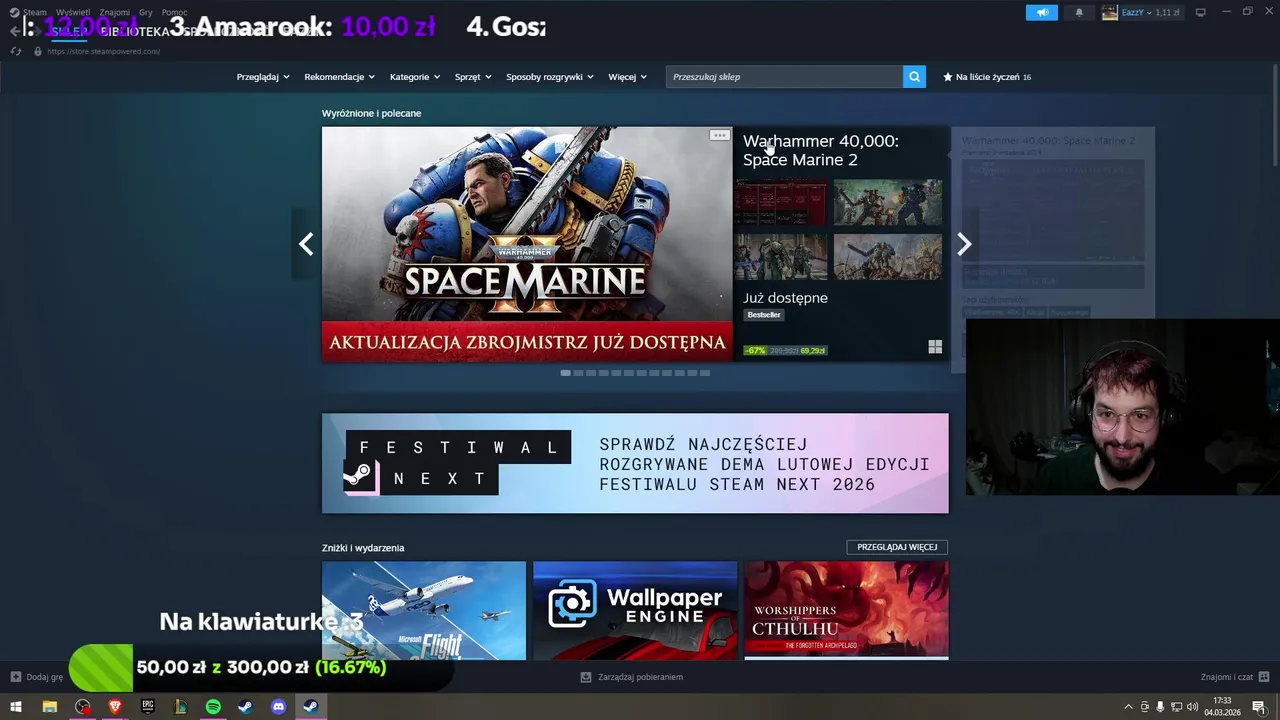
Task: Reload the store page
Action: [16, 51]
